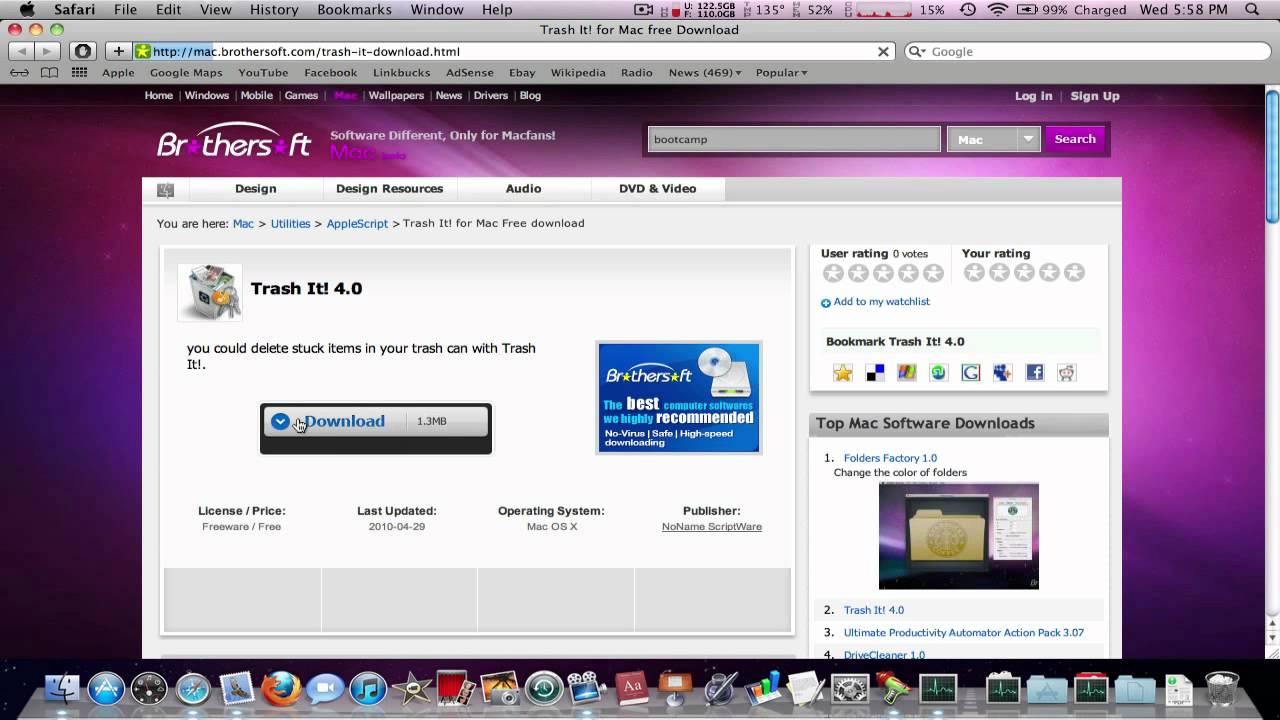Click the blue Download button
This screenshot has height=720, width=1280.
point(376,421)
